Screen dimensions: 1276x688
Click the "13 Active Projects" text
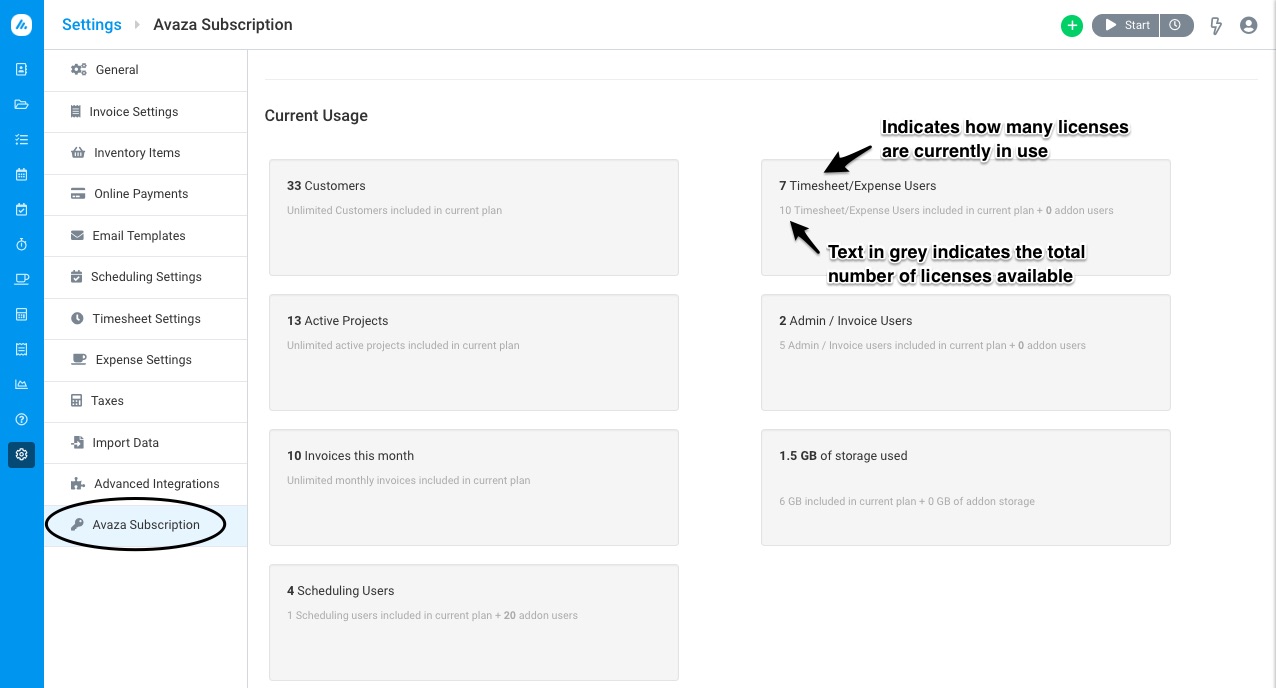pyautogui.click(x=337, y=321)
